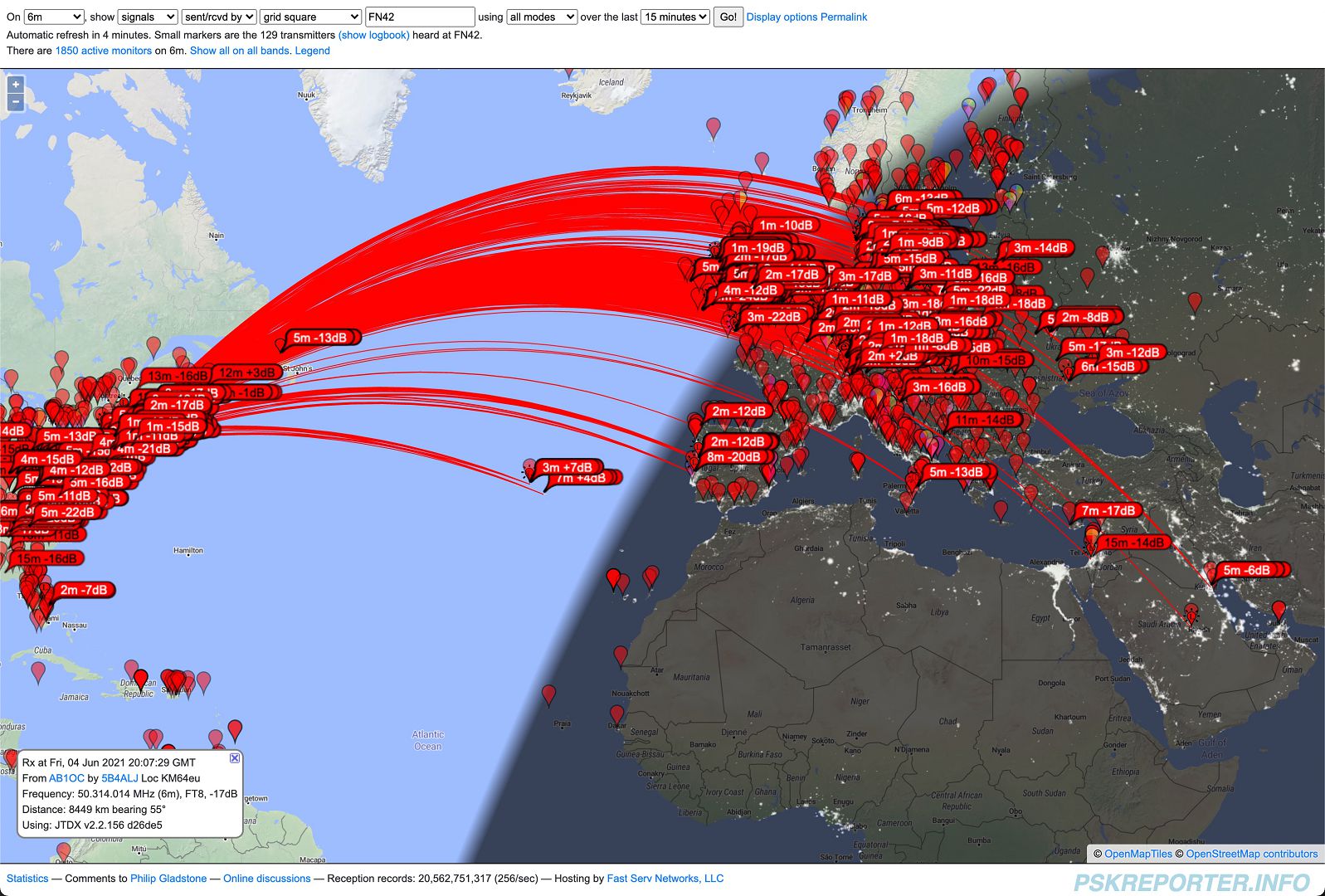The image size is (1325, 896).
Task: Click Show all on all bands link
Action: [x=240, y=51]
